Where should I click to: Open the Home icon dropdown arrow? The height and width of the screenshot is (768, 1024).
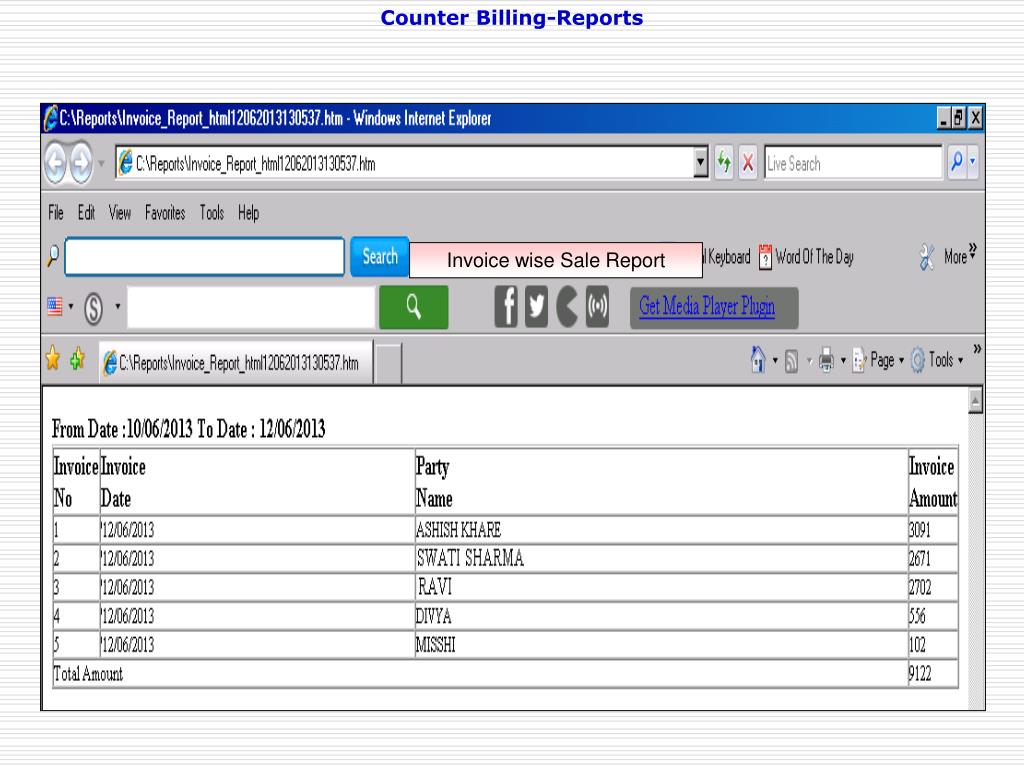[775, 360]
